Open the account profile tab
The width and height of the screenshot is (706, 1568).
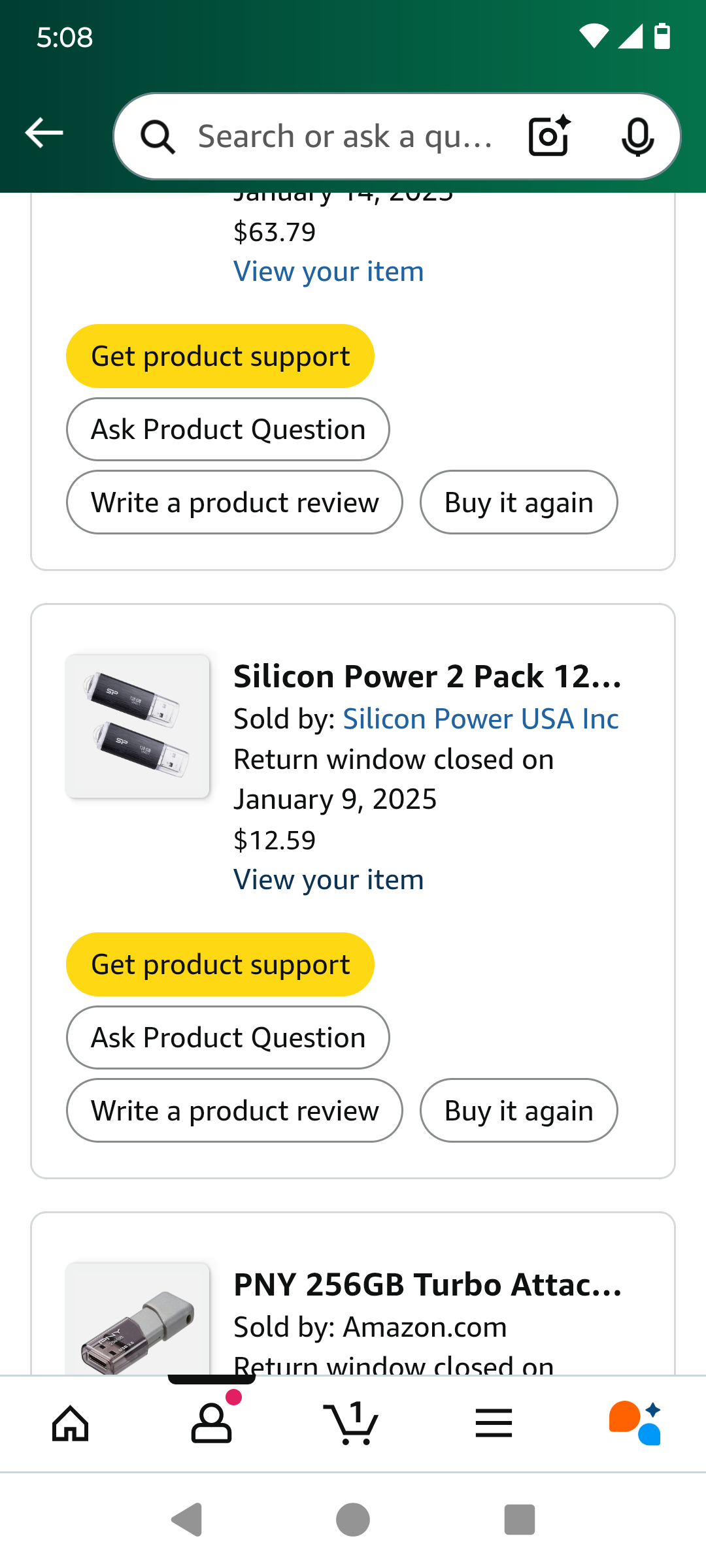point(211,1423)
